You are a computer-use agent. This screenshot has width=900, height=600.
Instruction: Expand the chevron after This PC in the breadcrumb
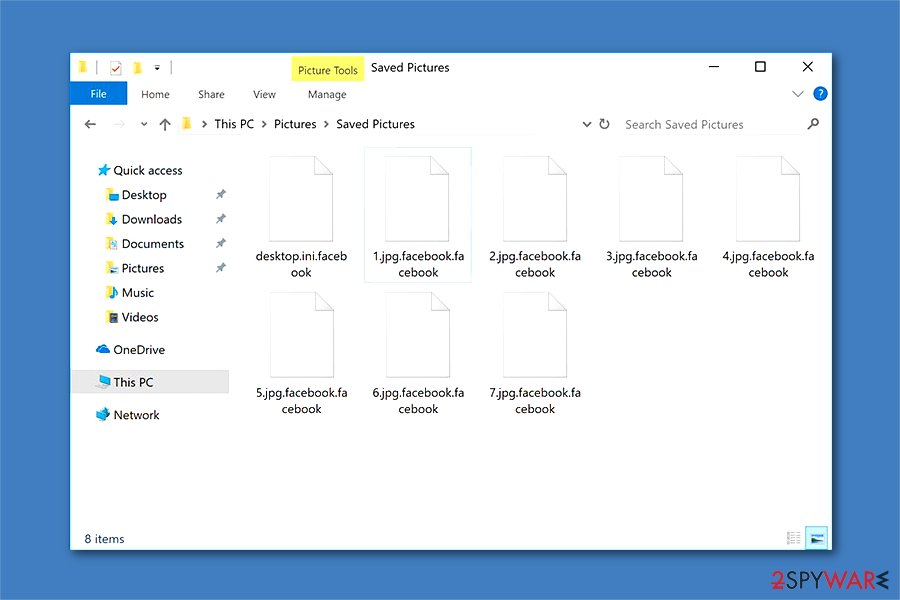(x=264, y=124)
